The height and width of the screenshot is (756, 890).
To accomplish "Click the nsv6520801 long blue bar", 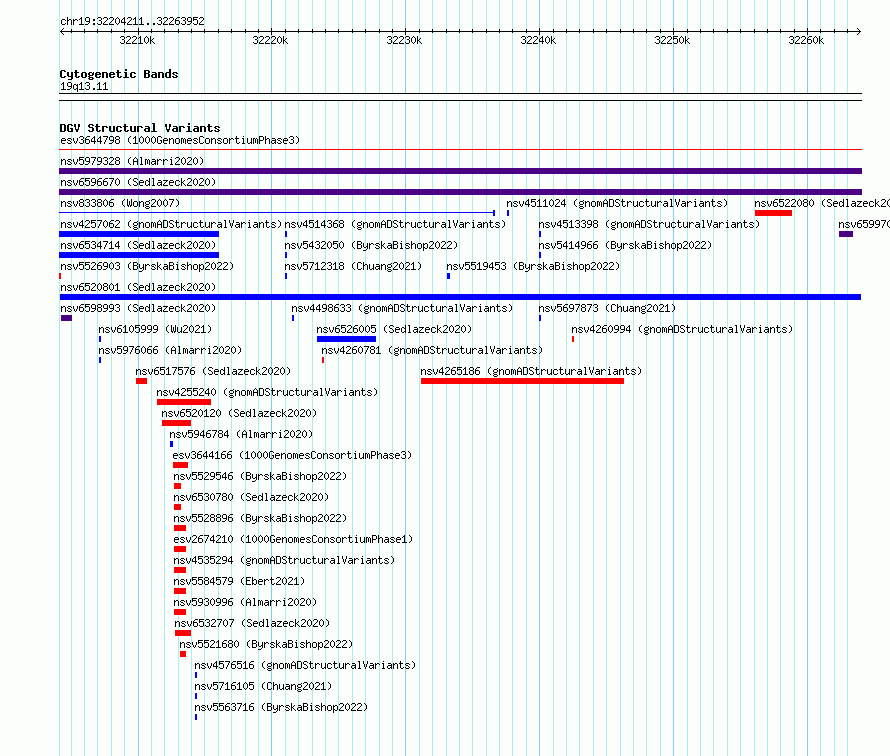I will tap(460, 297).
